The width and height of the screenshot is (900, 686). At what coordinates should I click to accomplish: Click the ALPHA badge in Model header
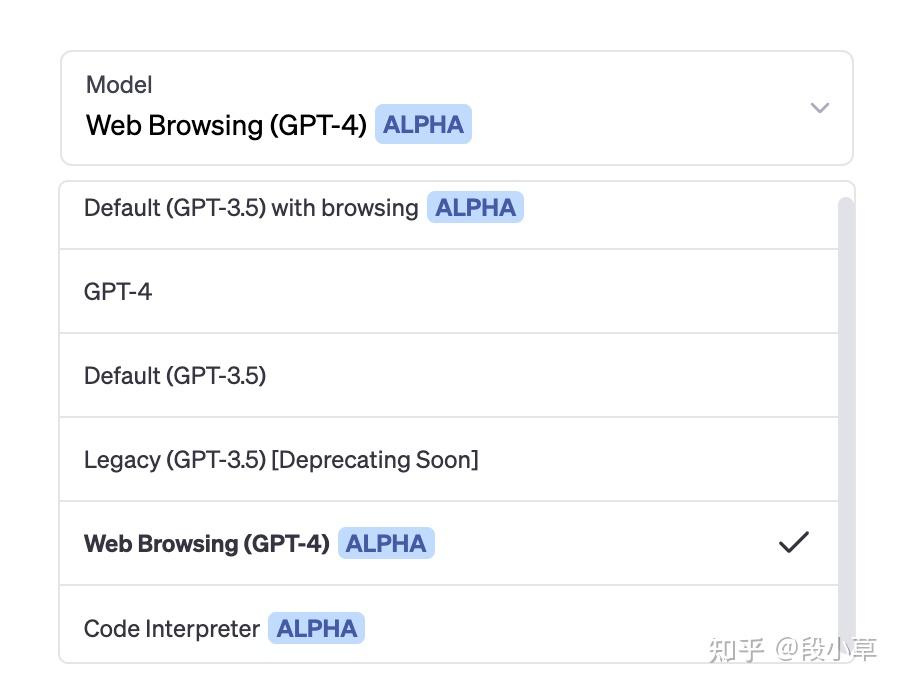423,124
